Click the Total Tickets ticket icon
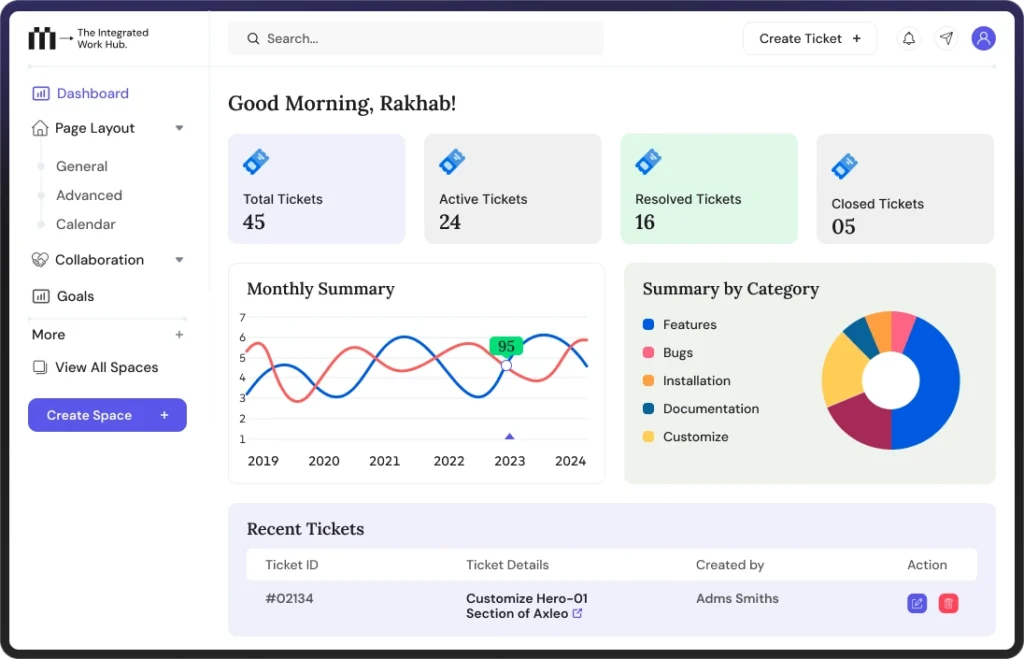Viewport: 1024px width, 659px height. [256, 162]
